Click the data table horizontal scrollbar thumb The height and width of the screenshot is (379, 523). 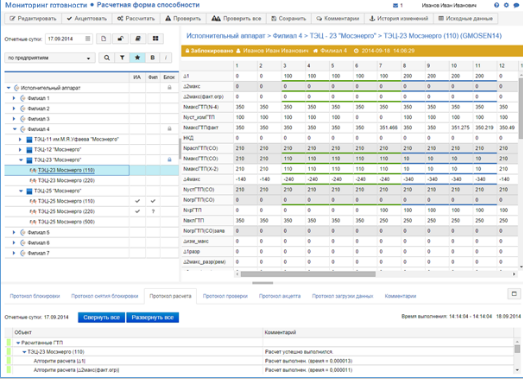click(308, 274)
